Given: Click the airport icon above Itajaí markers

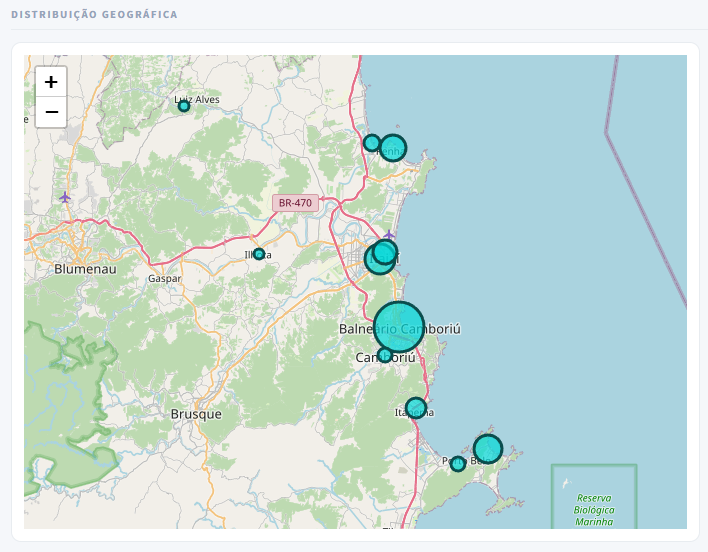Looking at the screenshot, I should [x=389, y=234].
